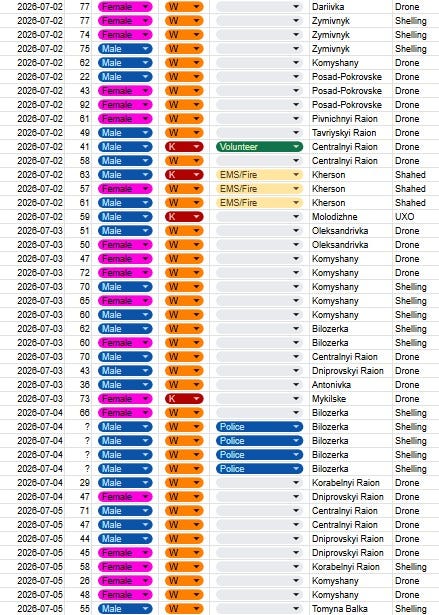Select the Centralnyi Raion cell in the age 71 row
Image resolution: width=439 pixels, height=615 pixels.
click(x=351, y=511)
